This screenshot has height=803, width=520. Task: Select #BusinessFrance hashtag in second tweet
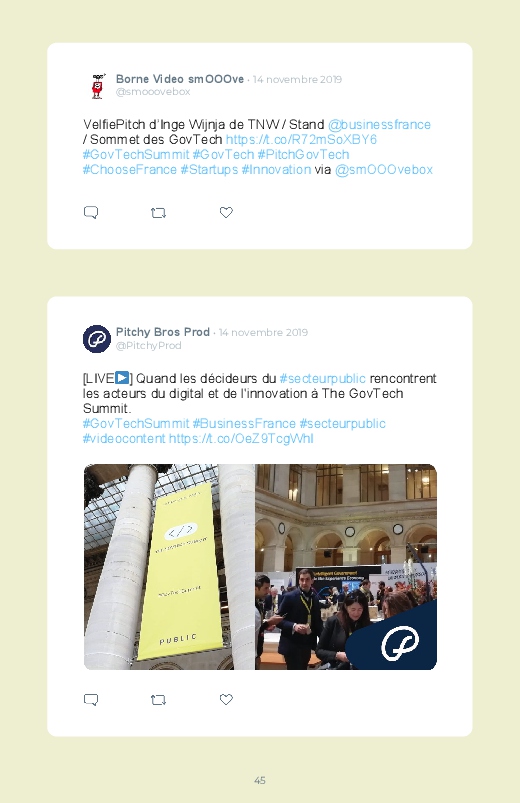point(244,424)
